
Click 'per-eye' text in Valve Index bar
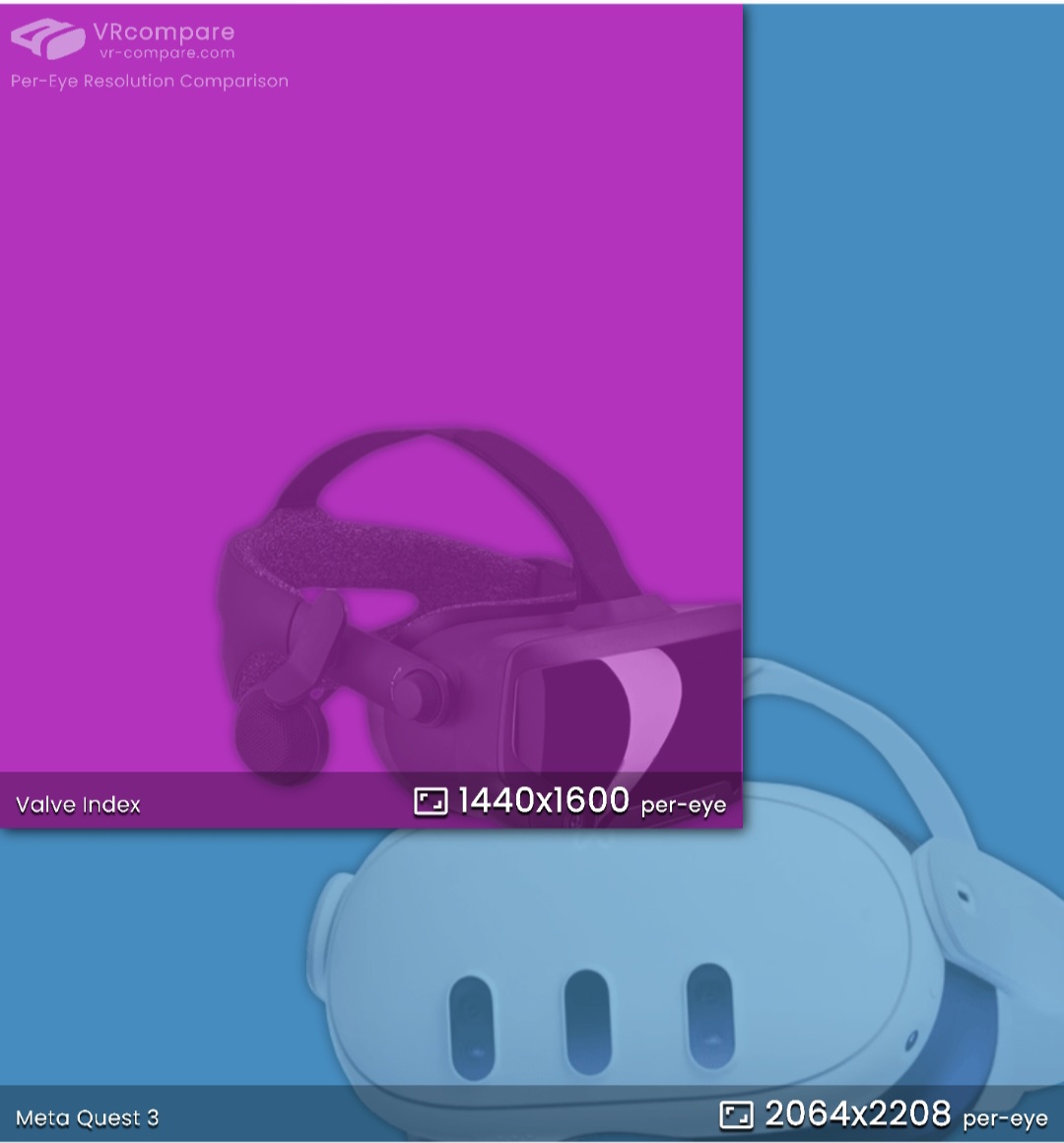[684, 805]
